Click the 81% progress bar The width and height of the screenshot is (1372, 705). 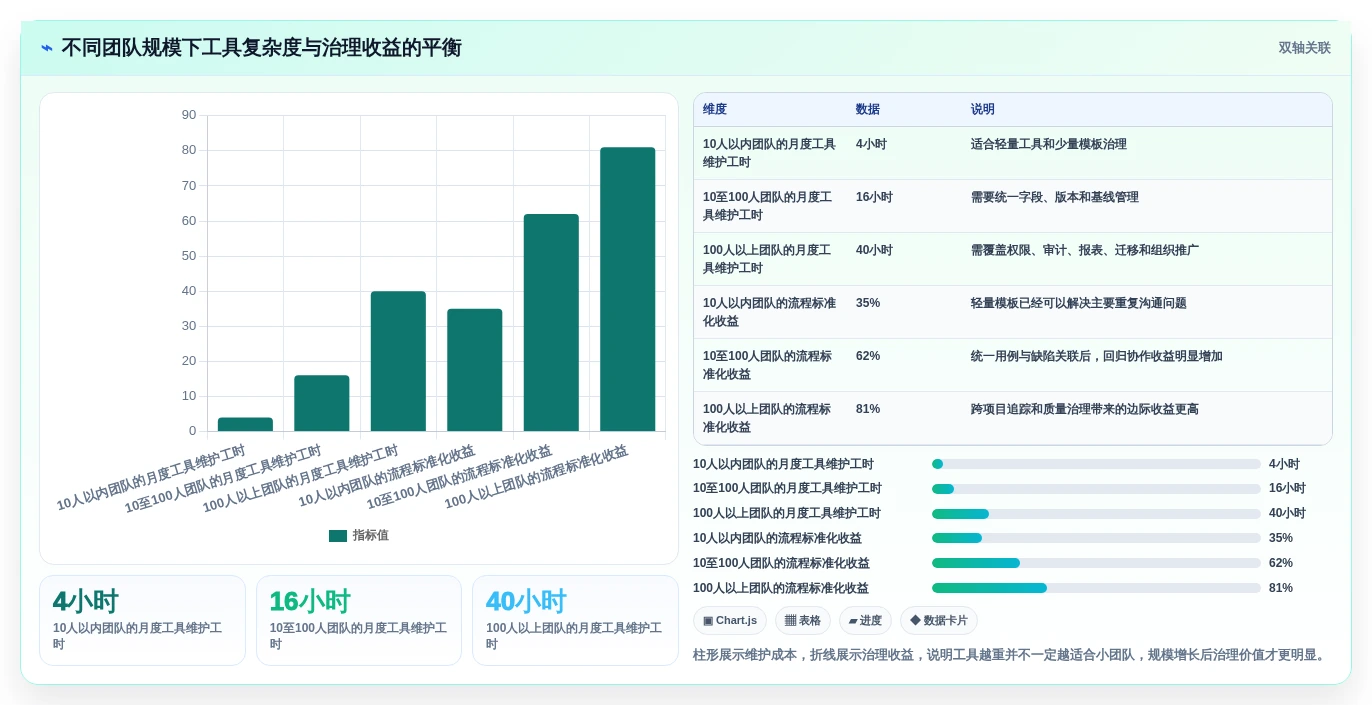click(1096, 588)
